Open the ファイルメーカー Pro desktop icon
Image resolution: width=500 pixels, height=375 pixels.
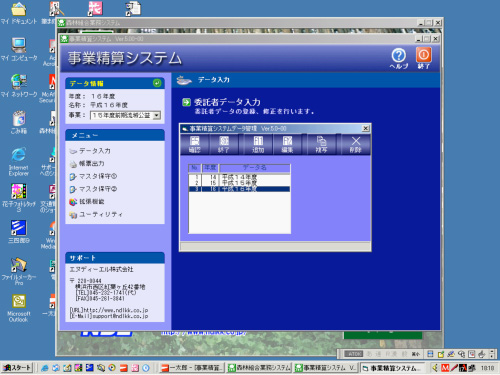click(x=19, y=271)
